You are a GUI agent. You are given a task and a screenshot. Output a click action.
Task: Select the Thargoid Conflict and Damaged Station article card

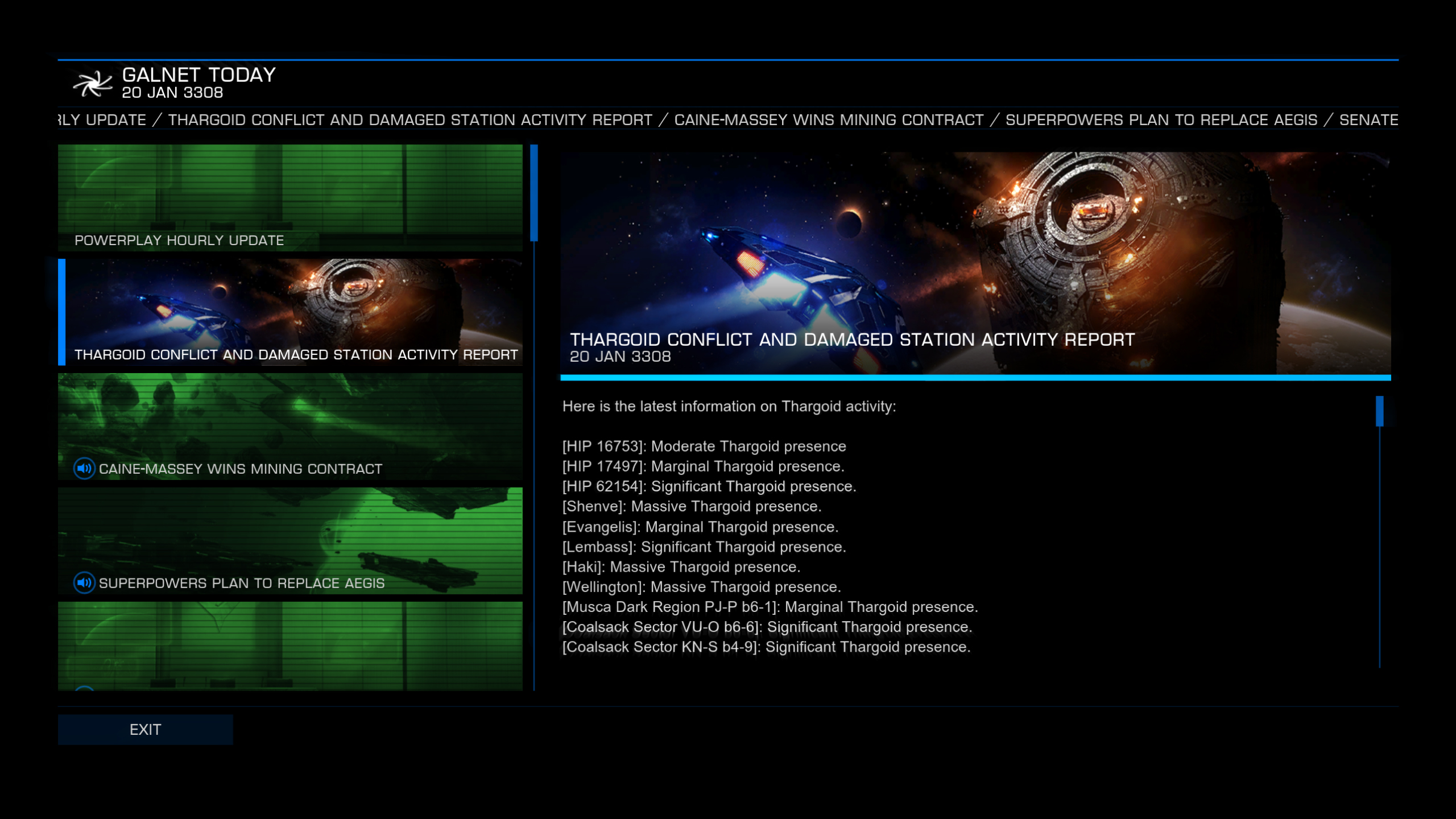coord(290,312)
